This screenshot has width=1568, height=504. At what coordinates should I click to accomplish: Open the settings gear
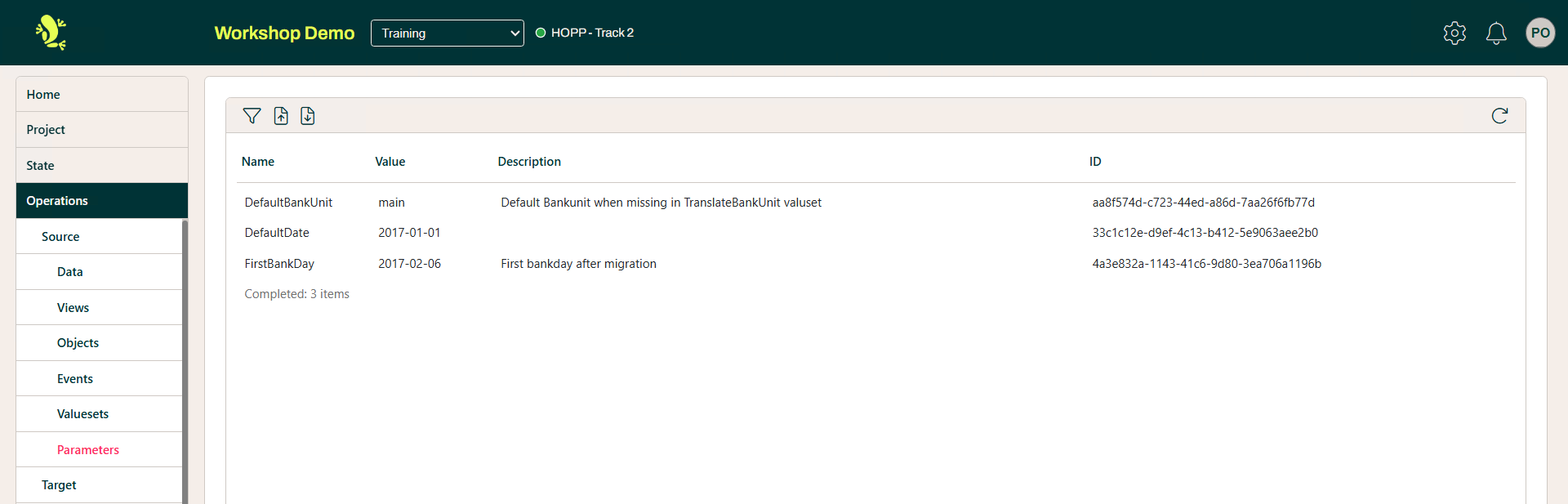pos(1454,33)
